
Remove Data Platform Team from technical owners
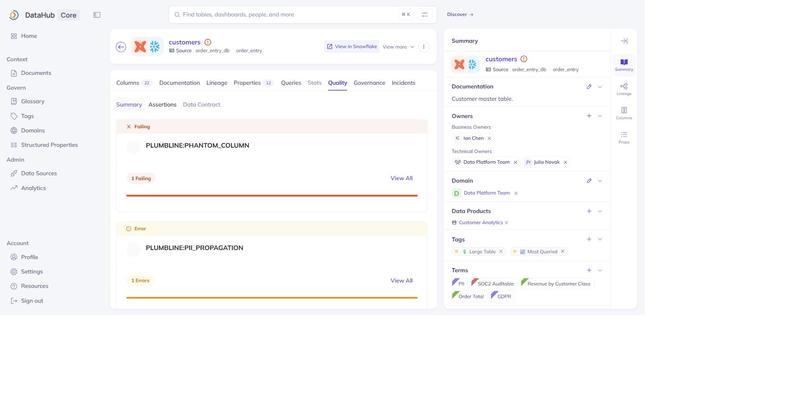point(516,163)
